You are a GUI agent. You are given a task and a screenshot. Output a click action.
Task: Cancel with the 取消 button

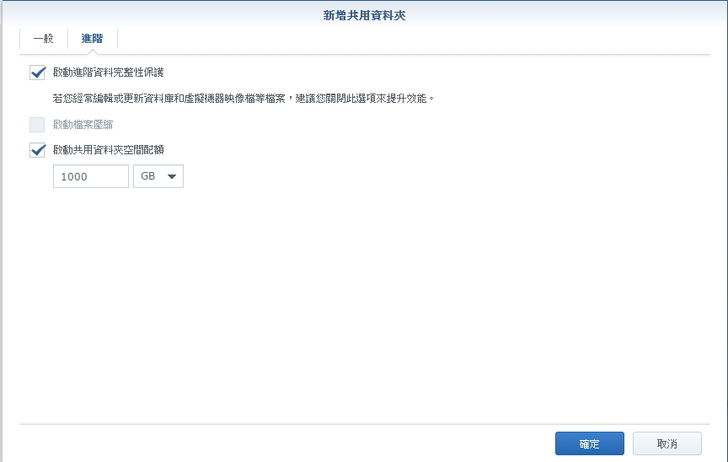point(667,444)
